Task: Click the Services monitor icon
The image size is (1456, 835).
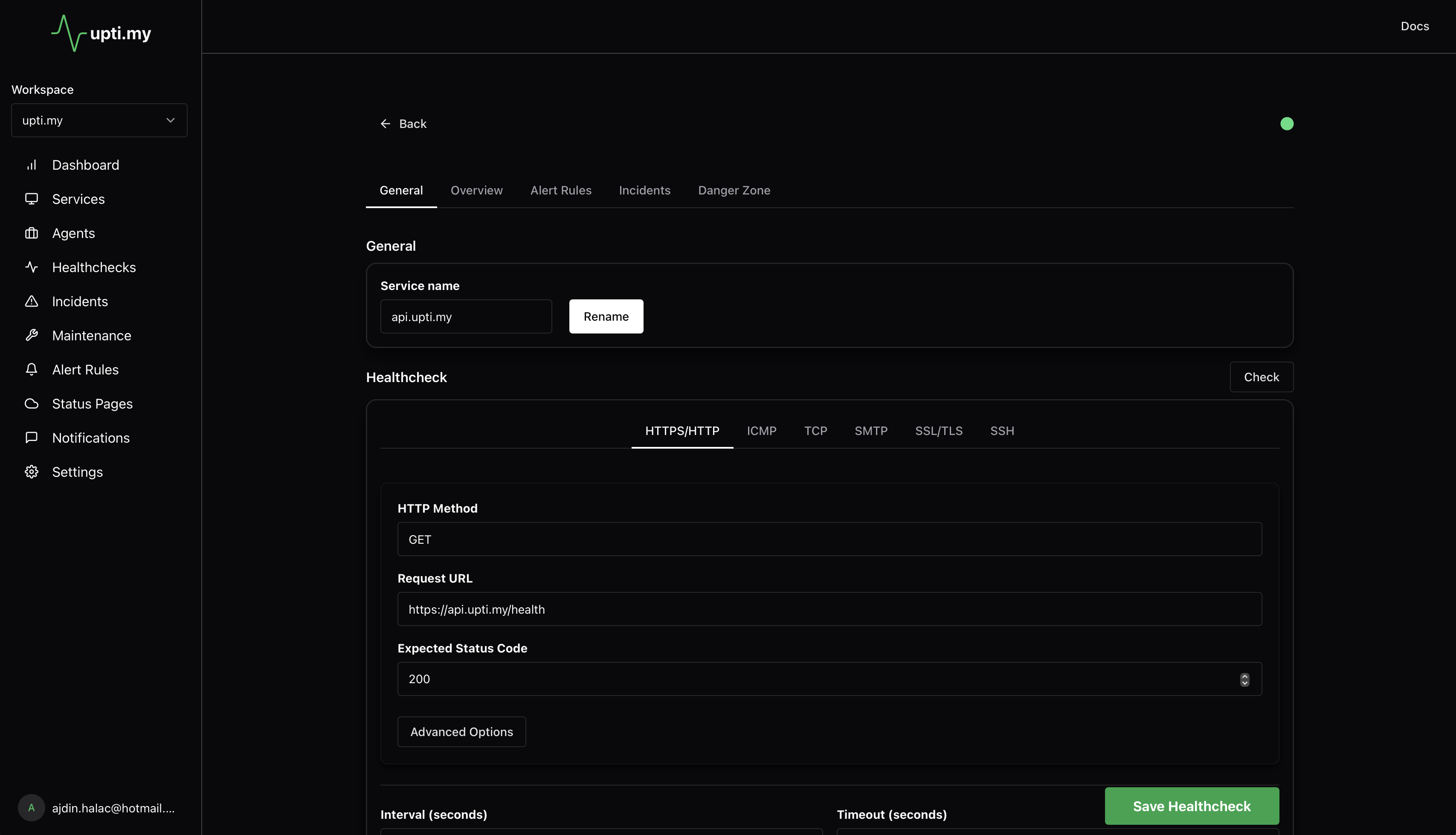Action: pos(32,199)
